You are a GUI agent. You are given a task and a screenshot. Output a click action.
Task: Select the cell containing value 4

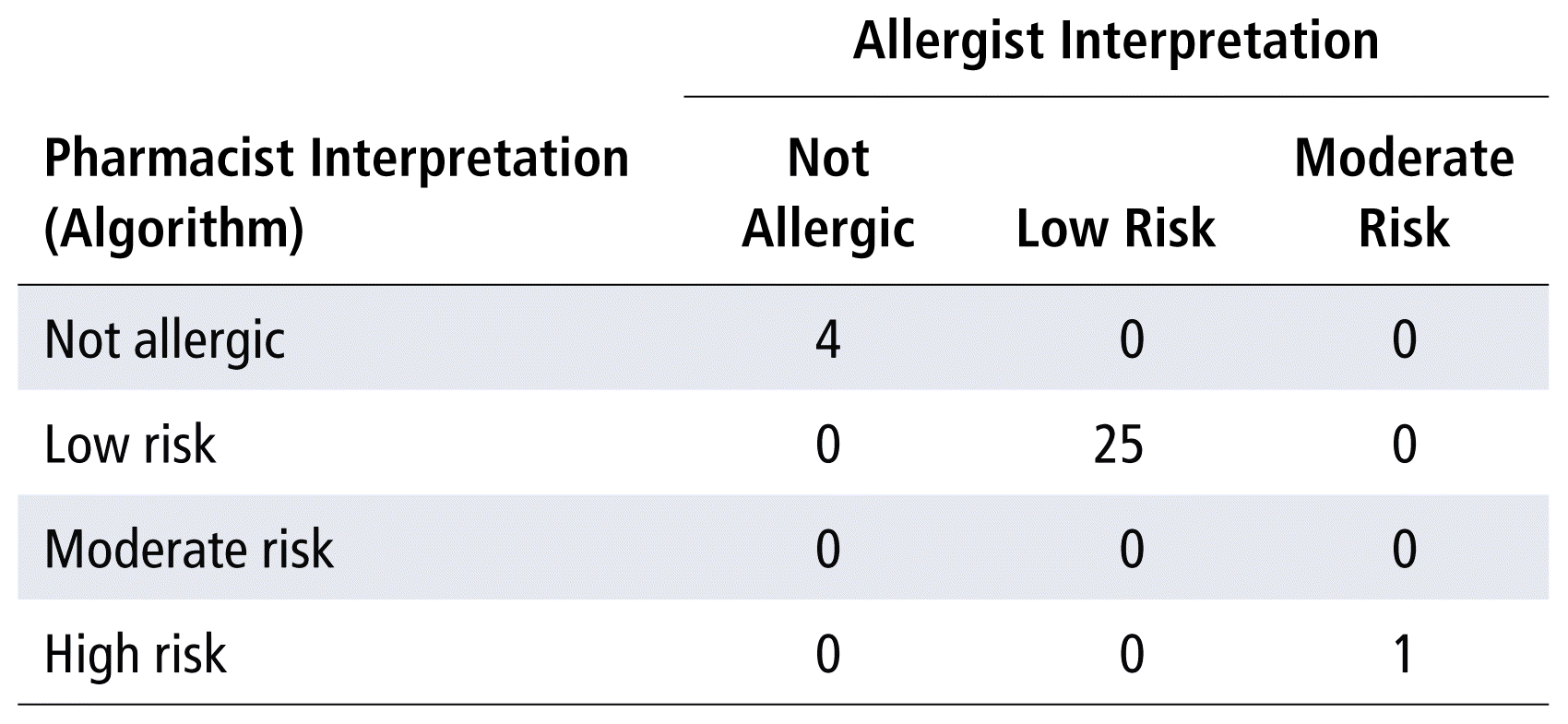828,339
